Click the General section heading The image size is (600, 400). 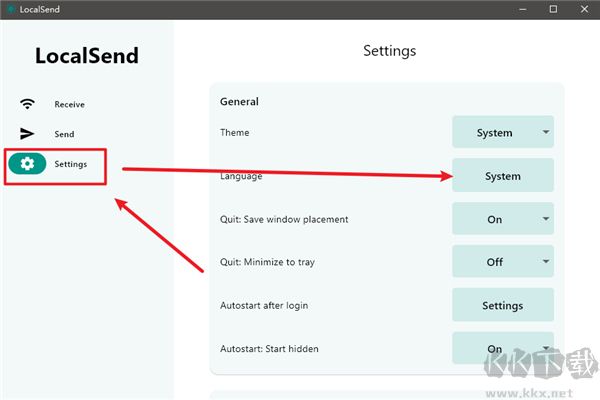[239, 101]
